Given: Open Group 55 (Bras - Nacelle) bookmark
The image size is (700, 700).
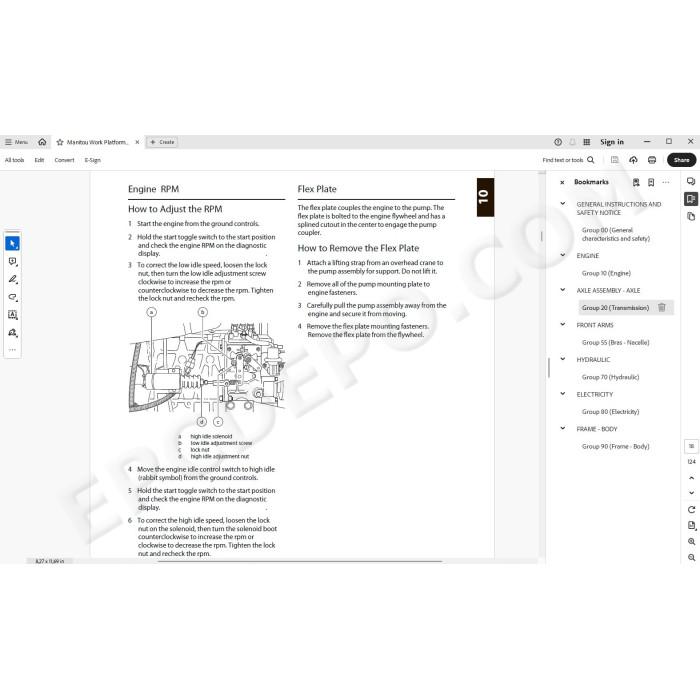Looking at the screenshot, I should [615, 342].
